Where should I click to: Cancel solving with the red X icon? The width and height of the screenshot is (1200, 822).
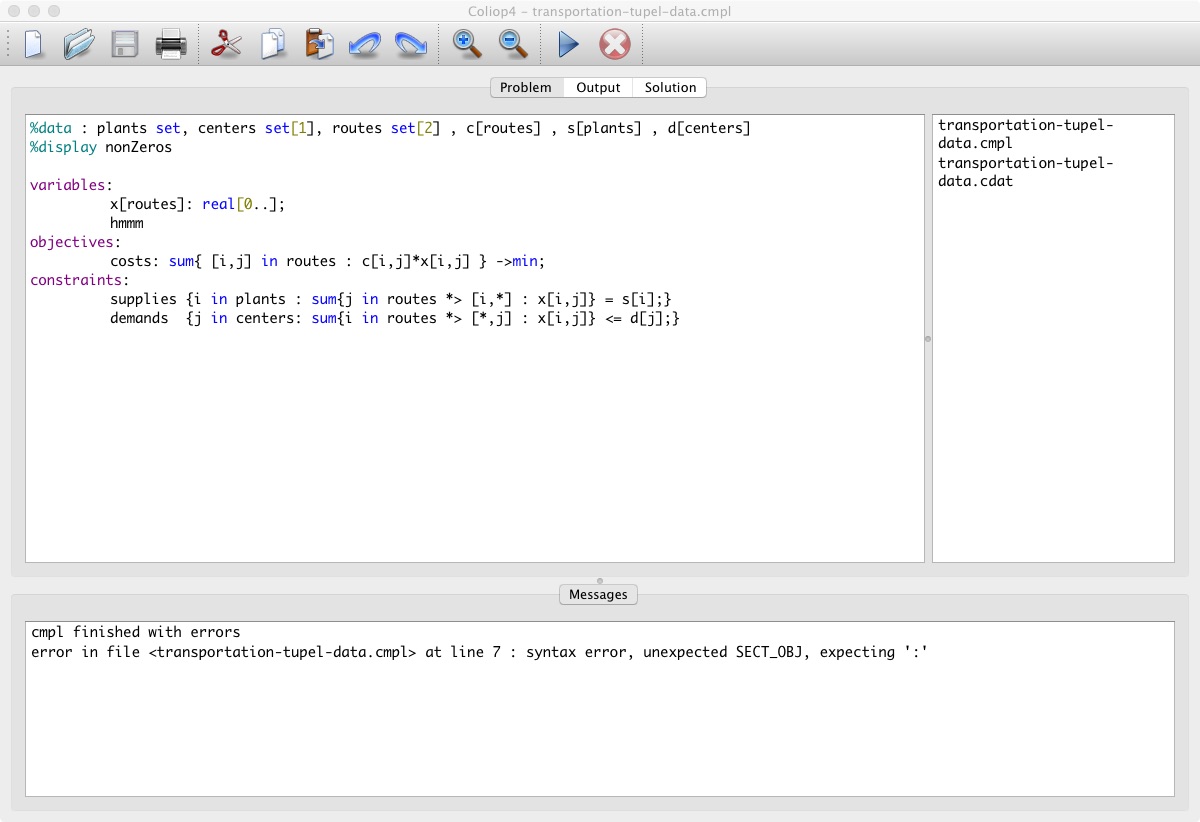(x=614, y=45)
